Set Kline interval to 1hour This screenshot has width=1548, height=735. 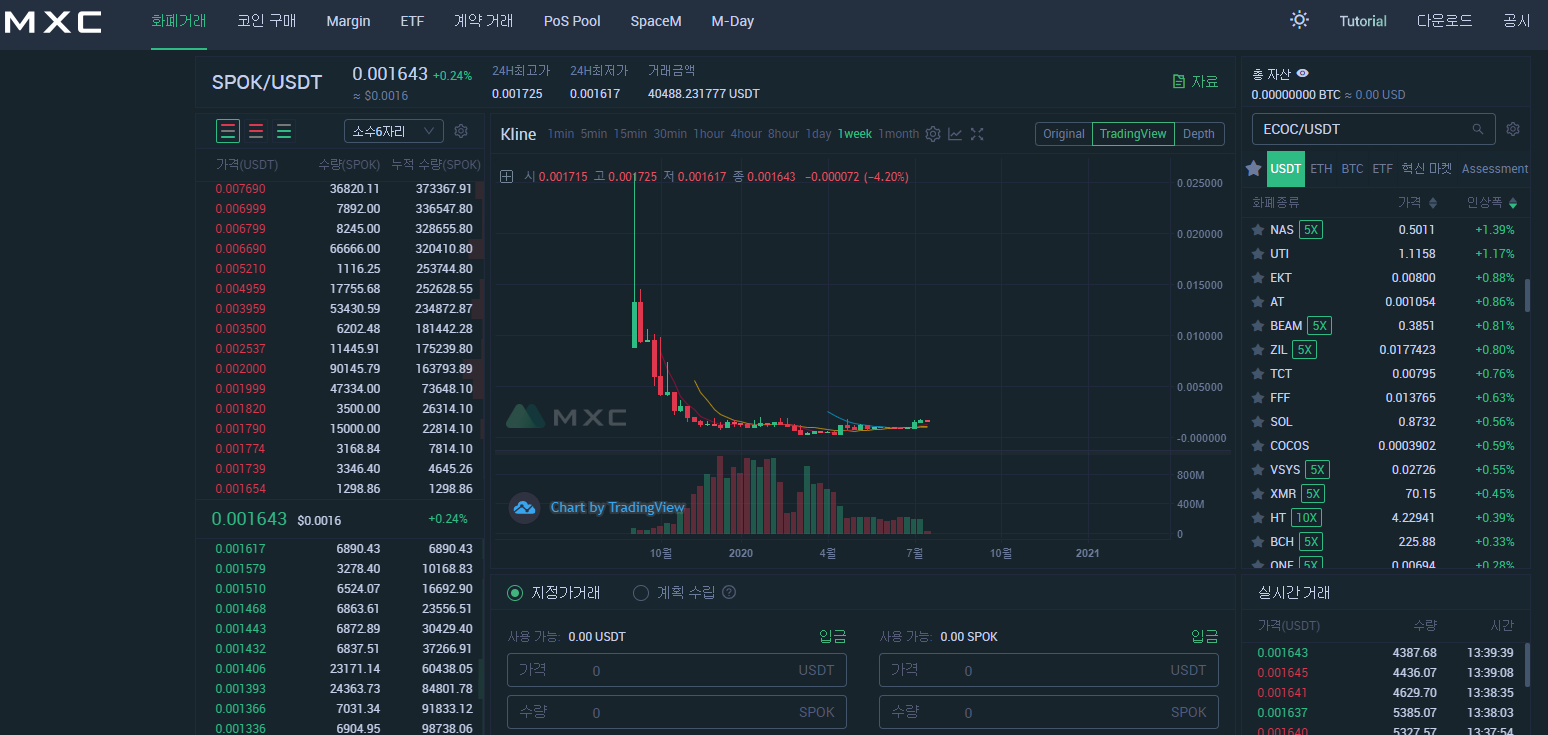click(709, 134)
